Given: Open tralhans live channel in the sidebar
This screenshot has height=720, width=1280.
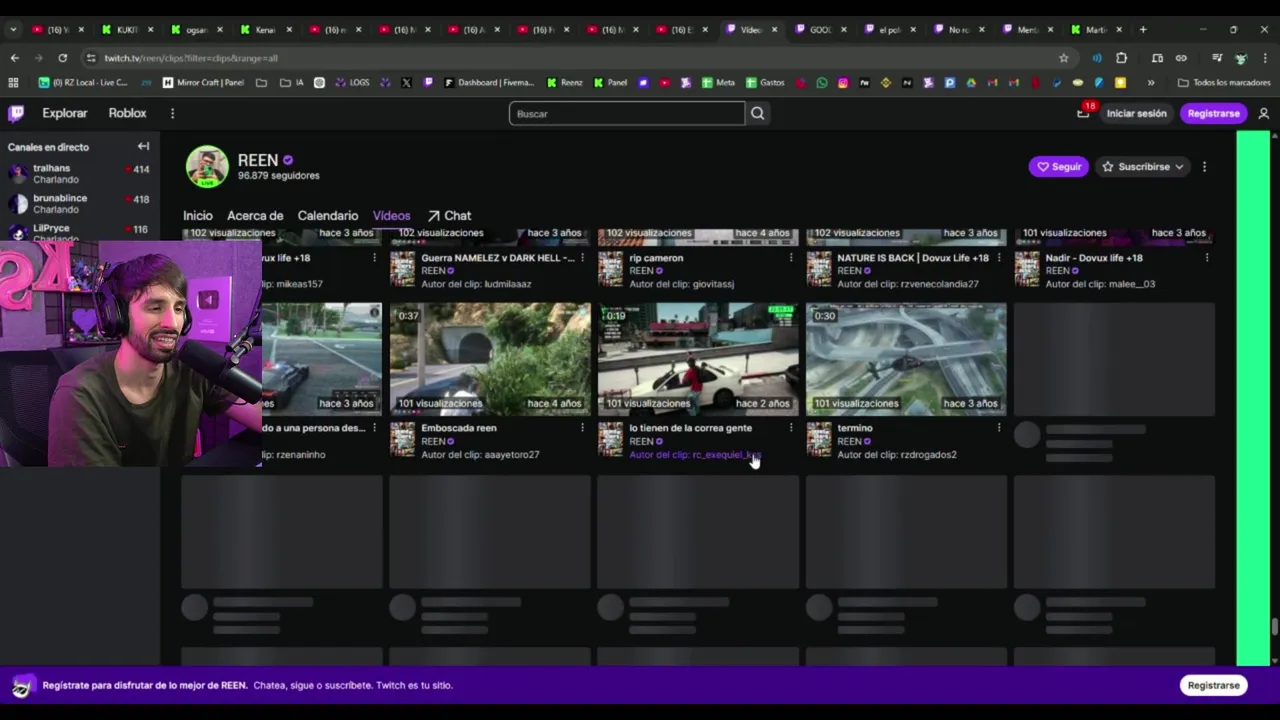Looking at the screenshot, I should tap(78, 173).
